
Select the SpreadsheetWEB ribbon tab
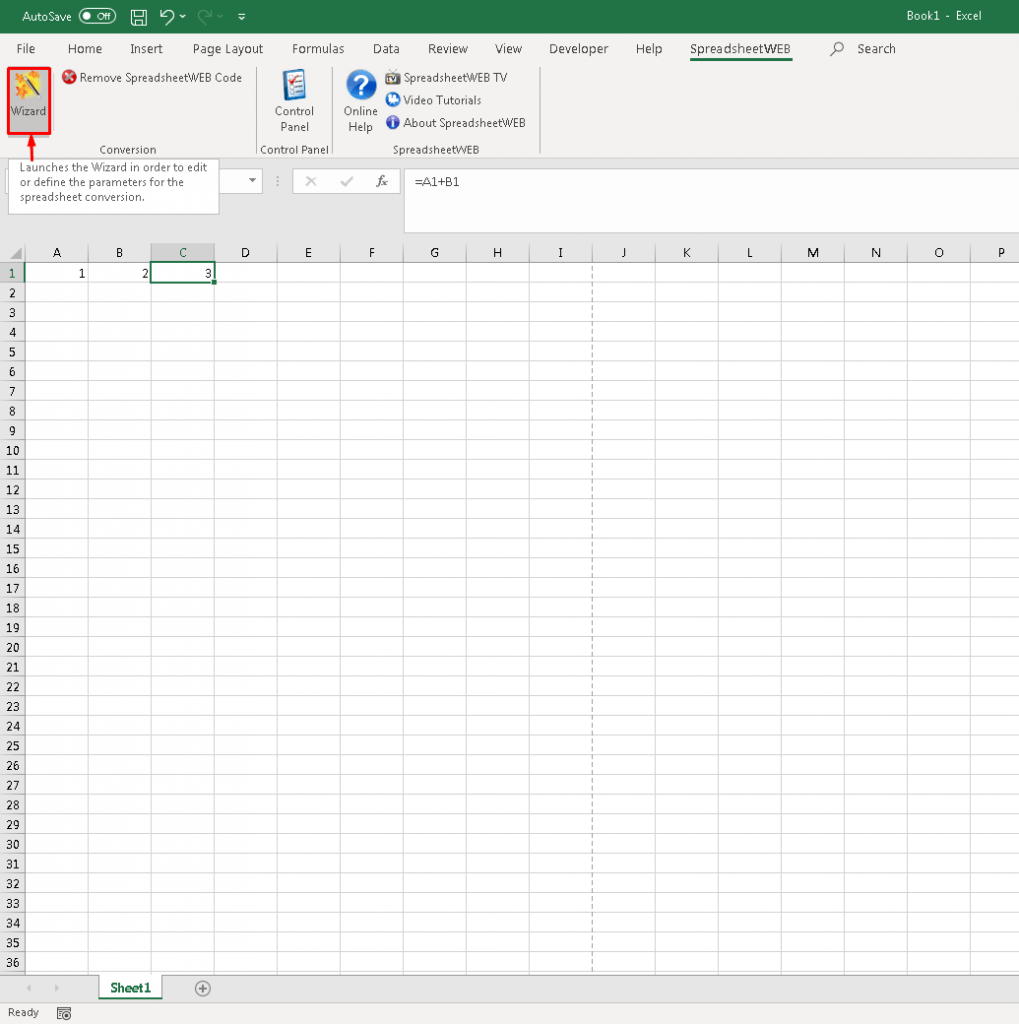pyautogui.click(x=740, y=49)
